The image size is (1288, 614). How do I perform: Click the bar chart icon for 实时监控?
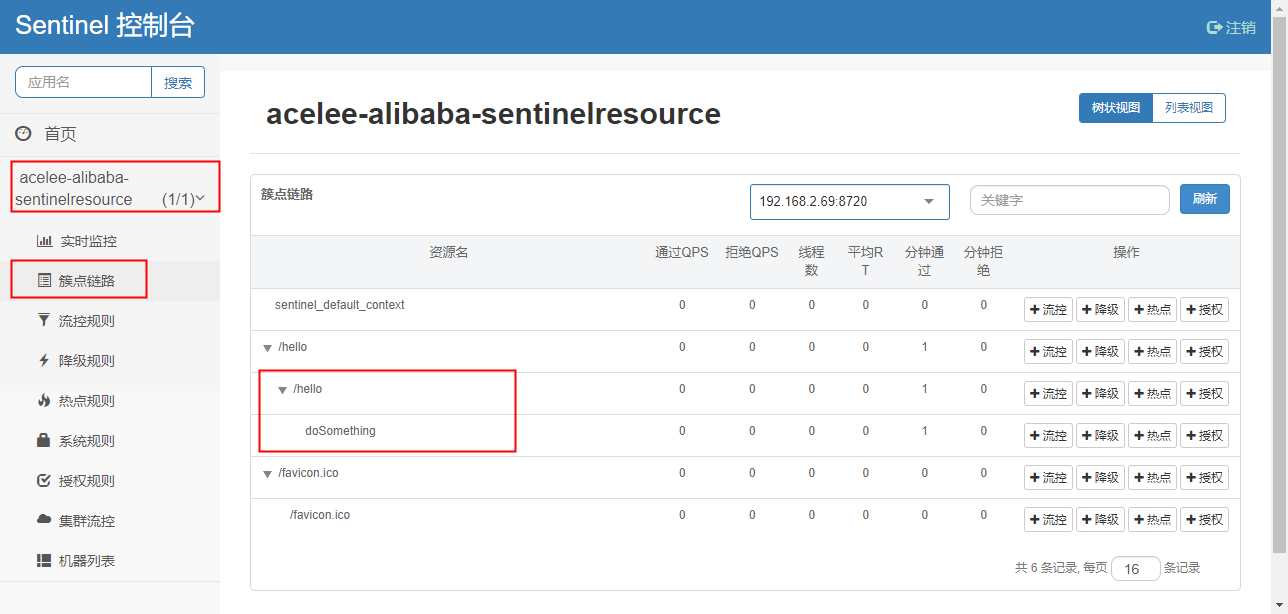[44, 241]
